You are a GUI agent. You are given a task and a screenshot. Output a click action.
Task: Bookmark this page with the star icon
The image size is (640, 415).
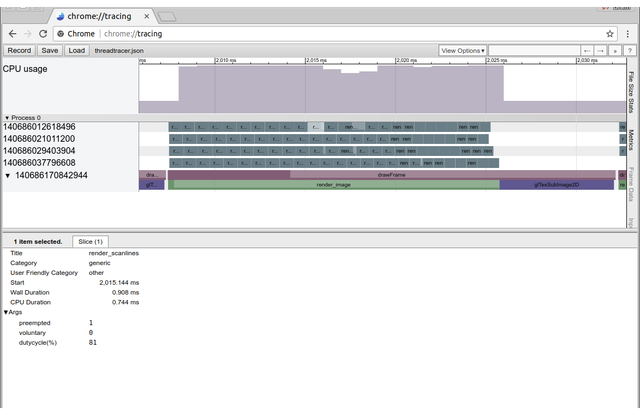pyautogui.click(x=610, y=34)
